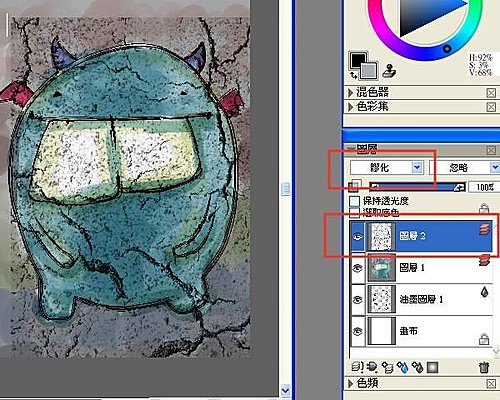Viewport: 500px width, 400px height.
Task: Enable the 保持透光度 checkbox
Action: click(x=355, y=201)
